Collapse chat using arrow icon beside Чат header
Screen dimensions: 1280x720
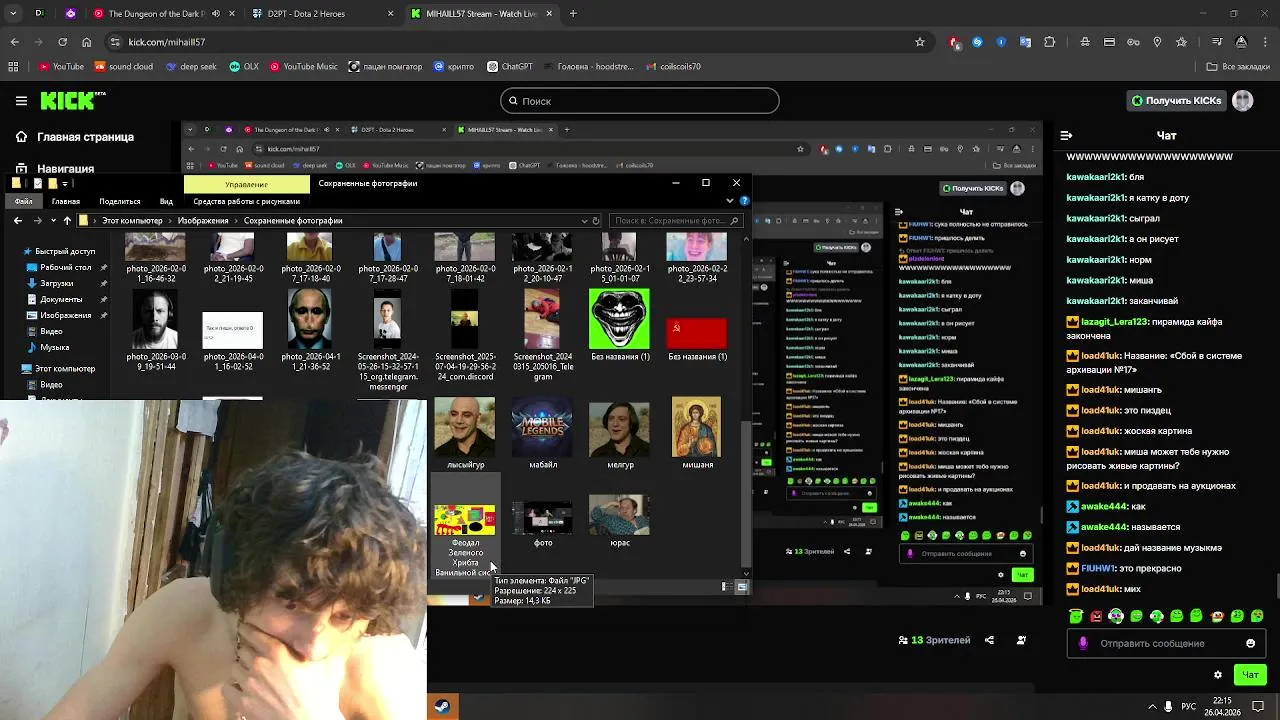coord(1066,135)
